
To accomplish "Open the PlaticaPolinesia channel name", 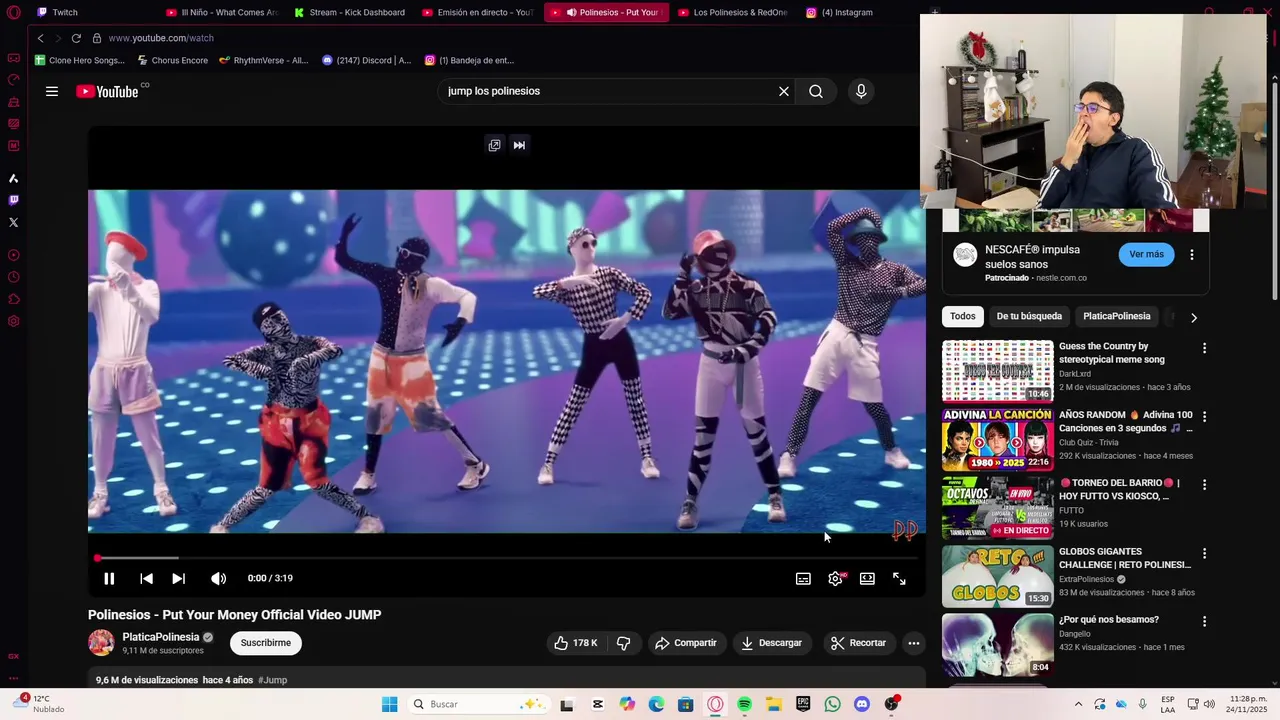I will tap(161, 637).
